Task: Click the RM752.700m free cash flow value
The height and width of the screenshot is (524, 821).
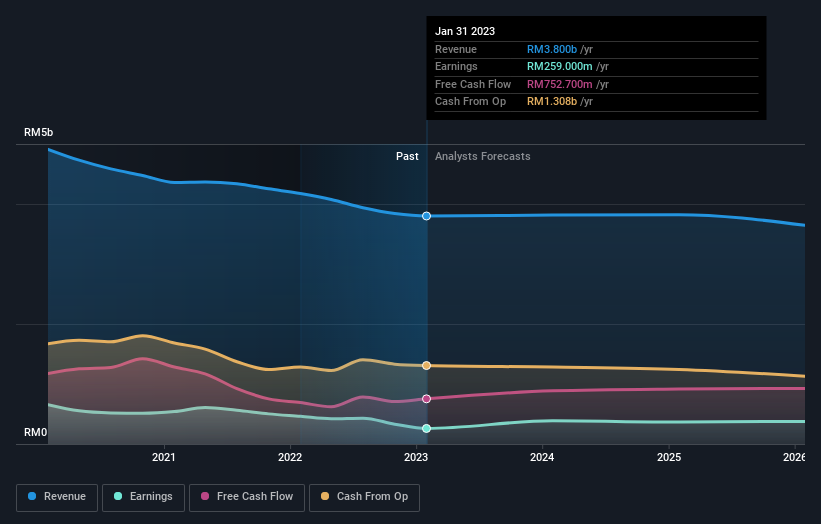Action: click(x=560, y=84)
